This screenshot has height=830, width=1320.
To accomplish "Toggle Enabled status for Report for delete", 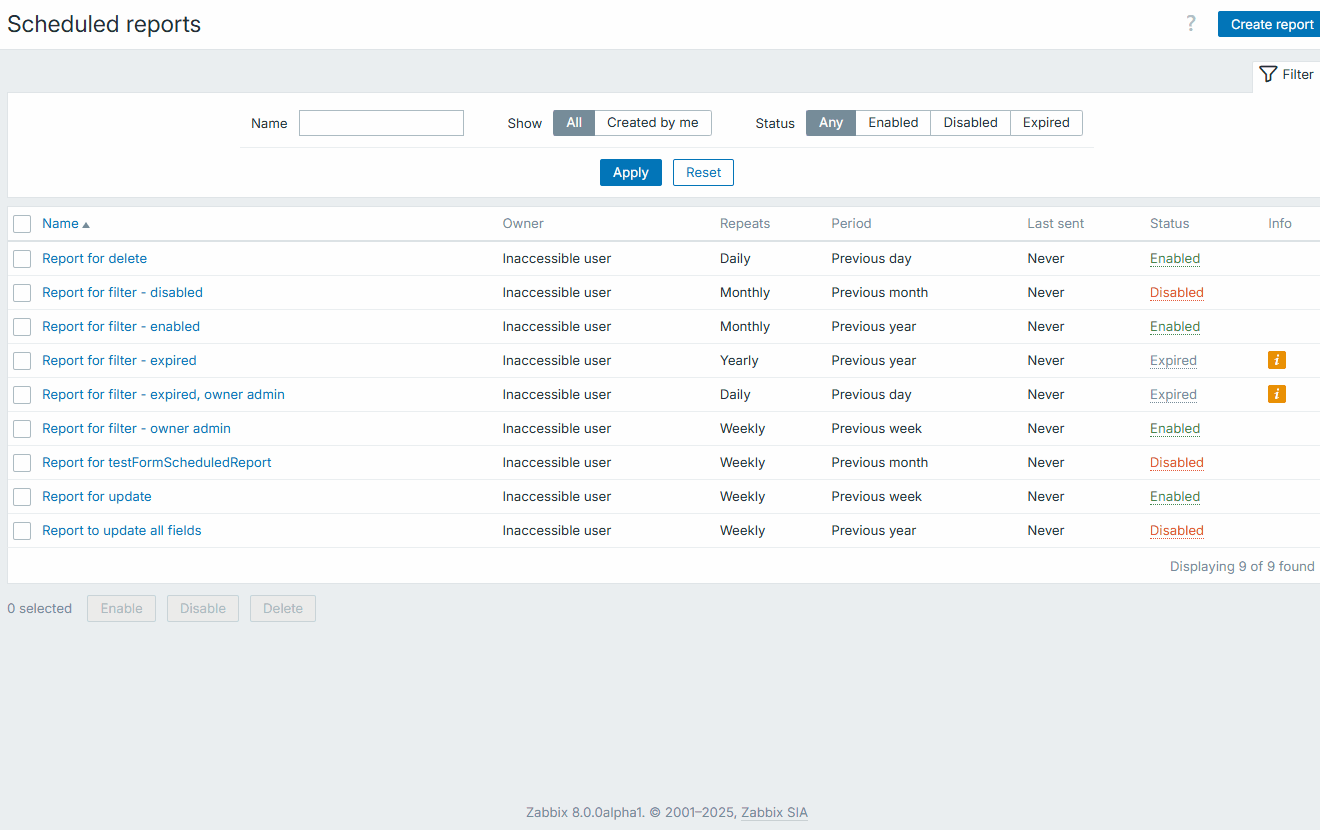I will tap(1174, 258).
